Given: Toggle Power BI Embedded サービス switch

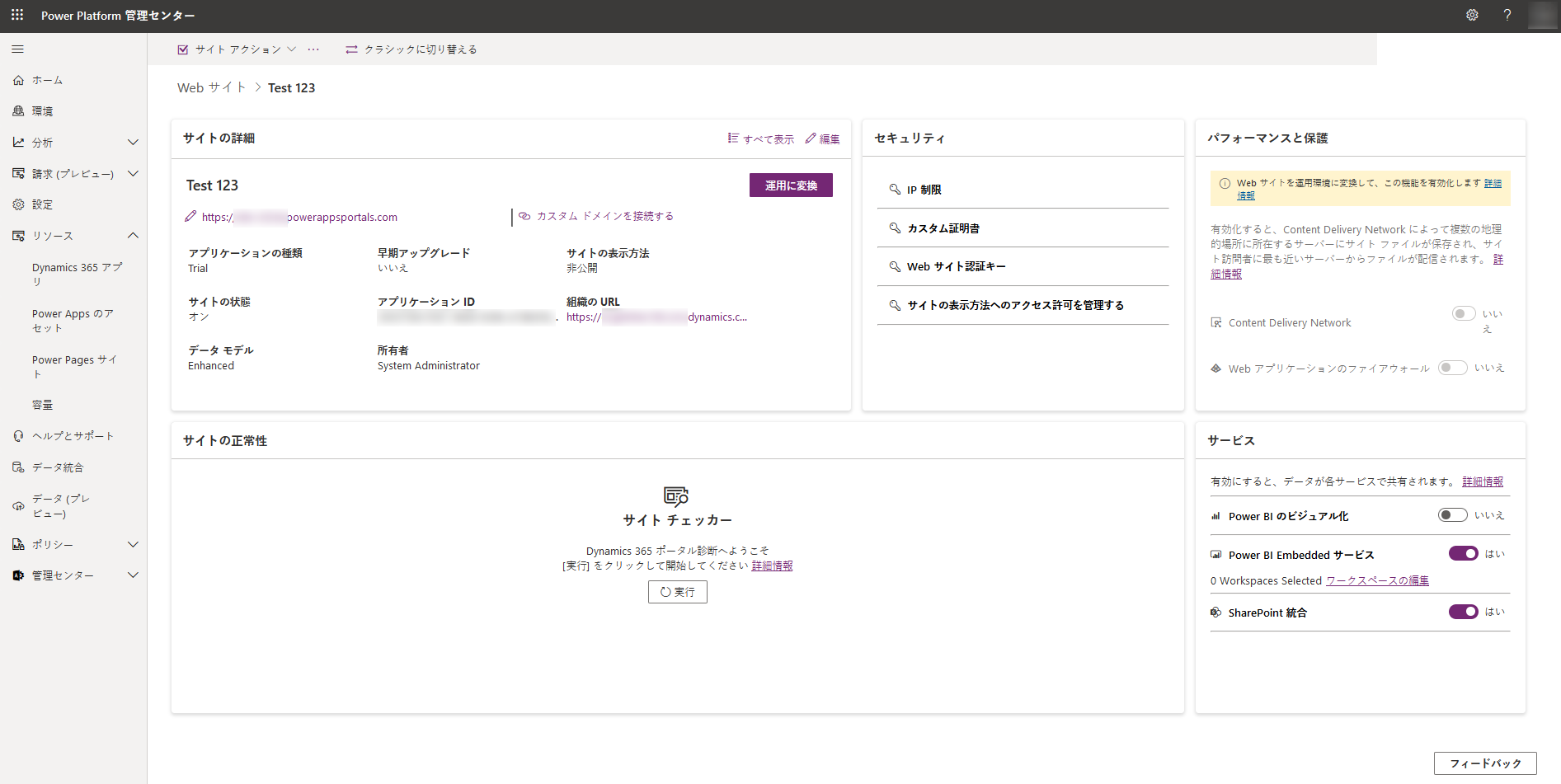Looking at the screenshot, I should [1464, 553].
